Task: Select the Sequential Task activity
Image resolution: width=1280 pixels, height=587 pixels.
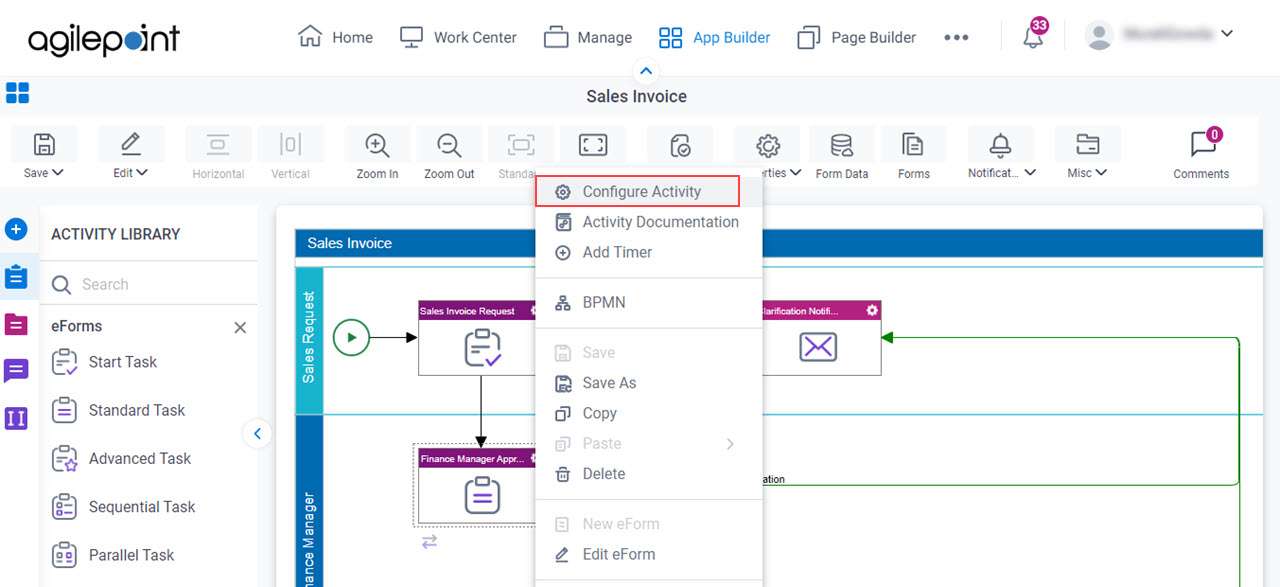Action: click(x=123, y=507)
